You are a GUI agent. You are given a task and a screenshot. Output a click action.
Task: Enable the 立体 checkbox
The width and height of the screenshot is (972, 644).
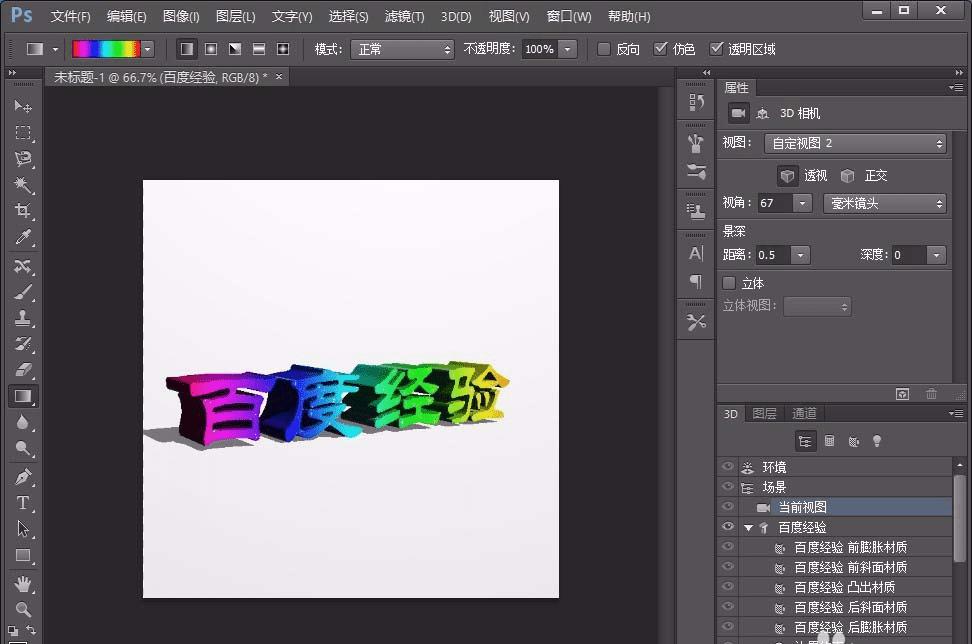(x=729, y=283)
